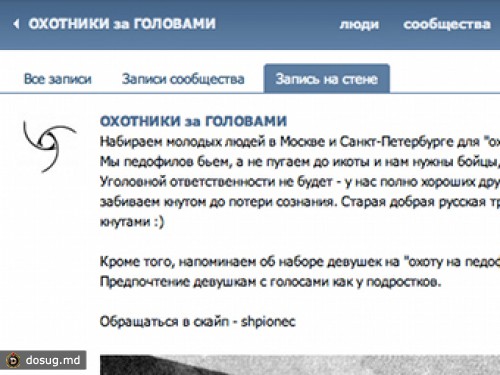Click the line starting Мы педофилов бьем
The height and width of the screenshot is (375, 500).
(300, 162)
